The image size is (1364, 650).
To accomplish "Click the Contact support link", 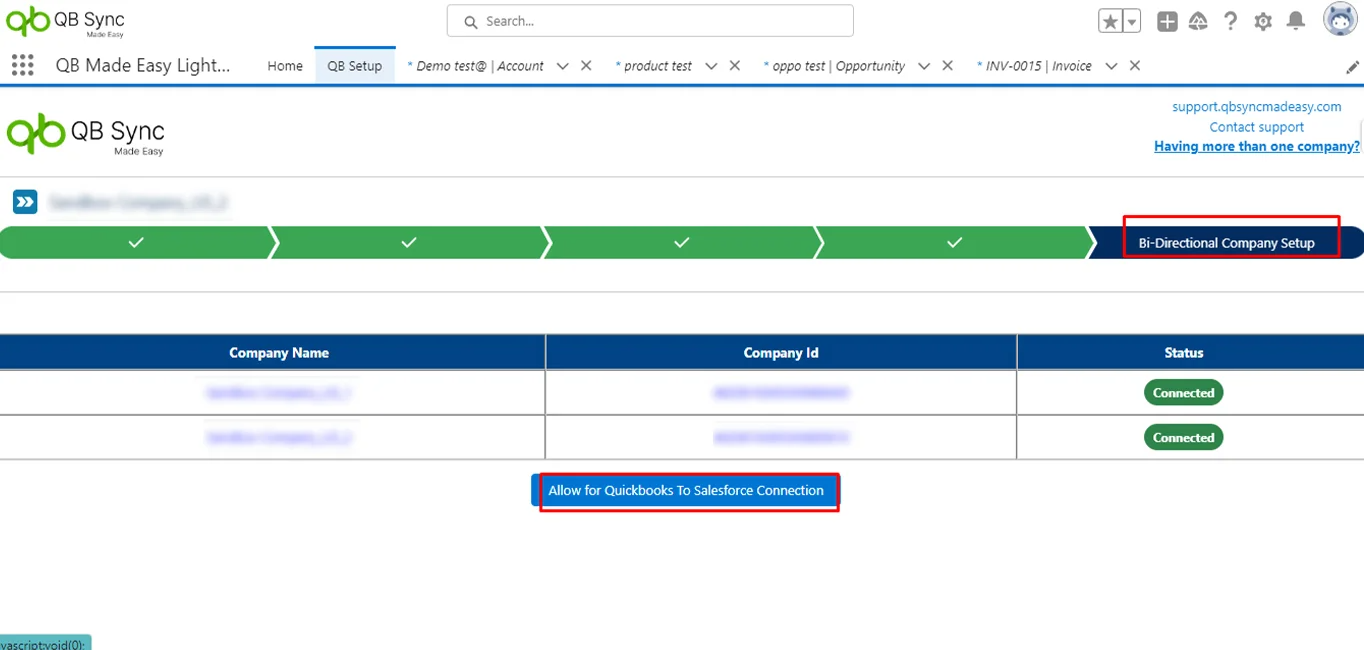I will click(1257, 127).
